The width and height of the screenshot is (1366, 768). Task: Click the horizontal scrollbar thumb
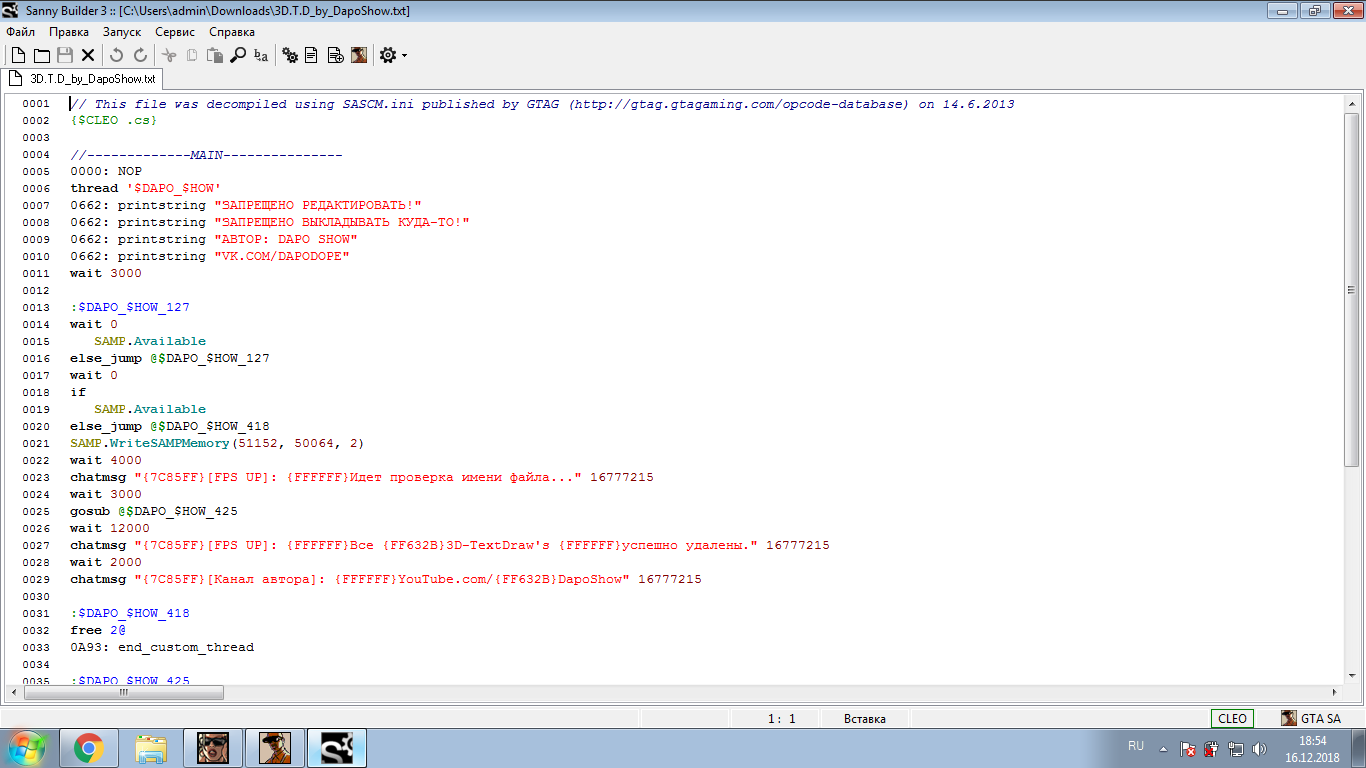[123, 692]
